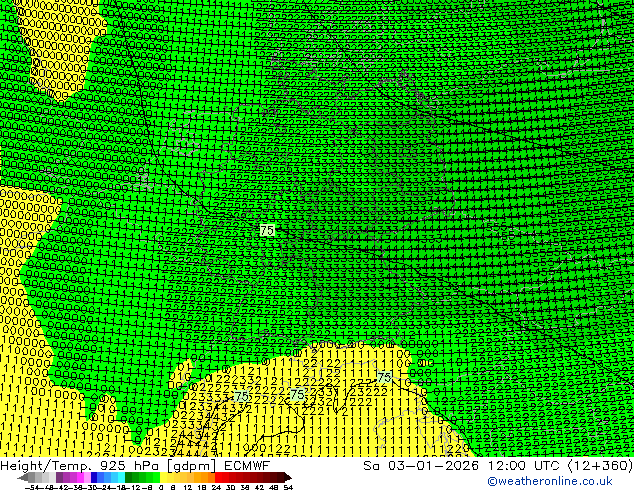Pick the dark blue legend swatch at -30
This screenshot has height=490, width=634.
(94, 477)
